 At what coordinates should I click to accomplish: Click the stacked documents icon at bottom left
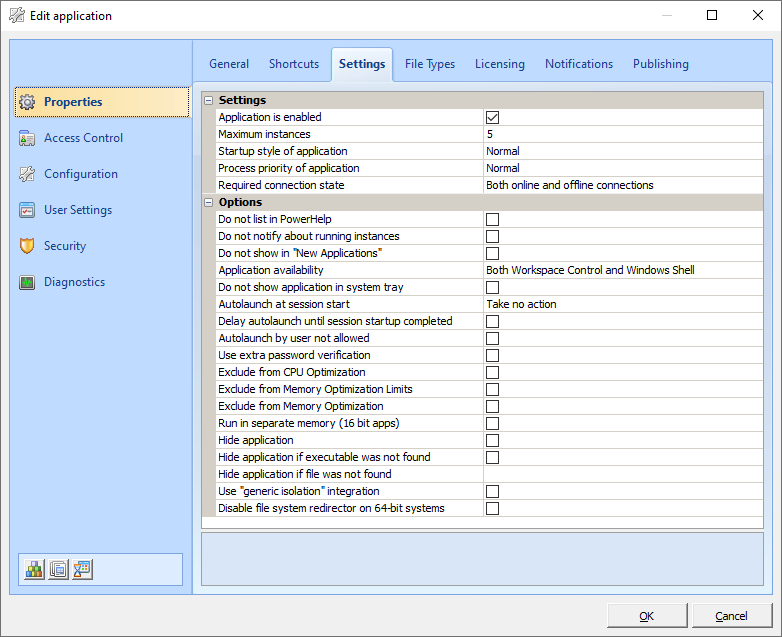coord(59,569)
